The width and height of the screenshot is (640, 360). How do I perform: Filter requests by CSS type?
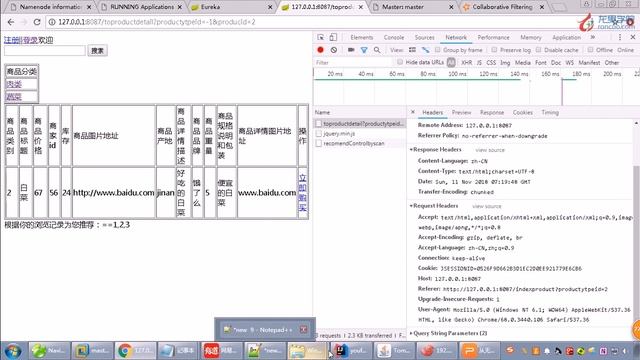point(491,62)
